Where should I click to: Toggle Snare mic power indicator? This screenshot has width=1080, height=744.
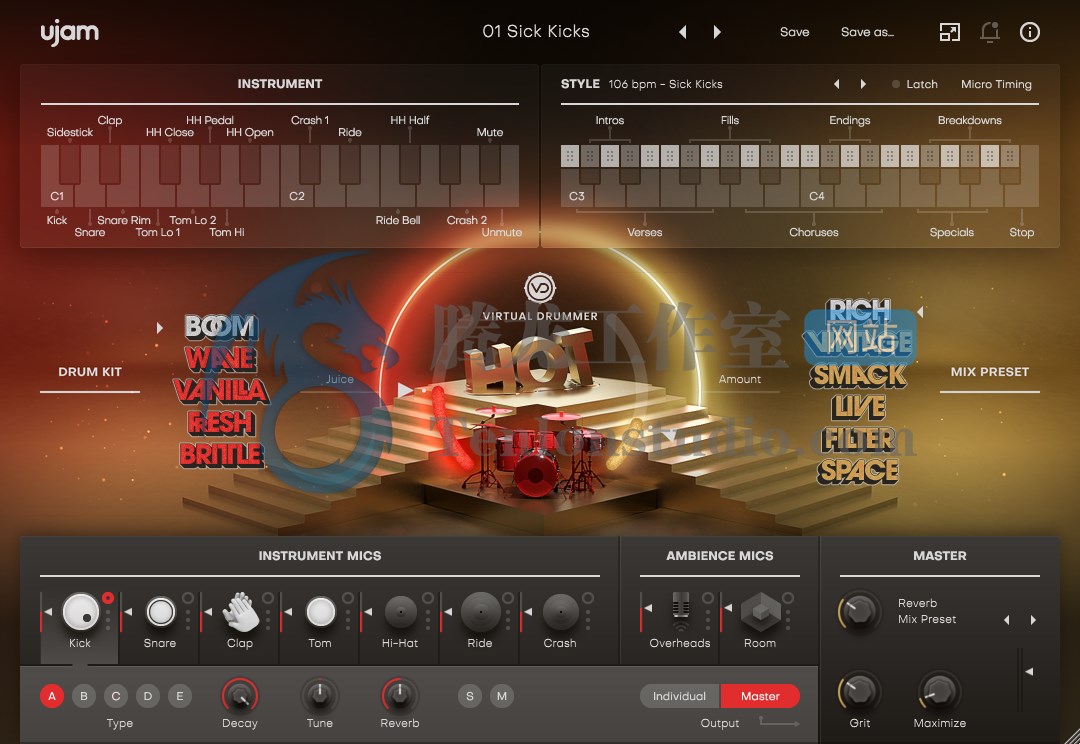tap(188, 598)
